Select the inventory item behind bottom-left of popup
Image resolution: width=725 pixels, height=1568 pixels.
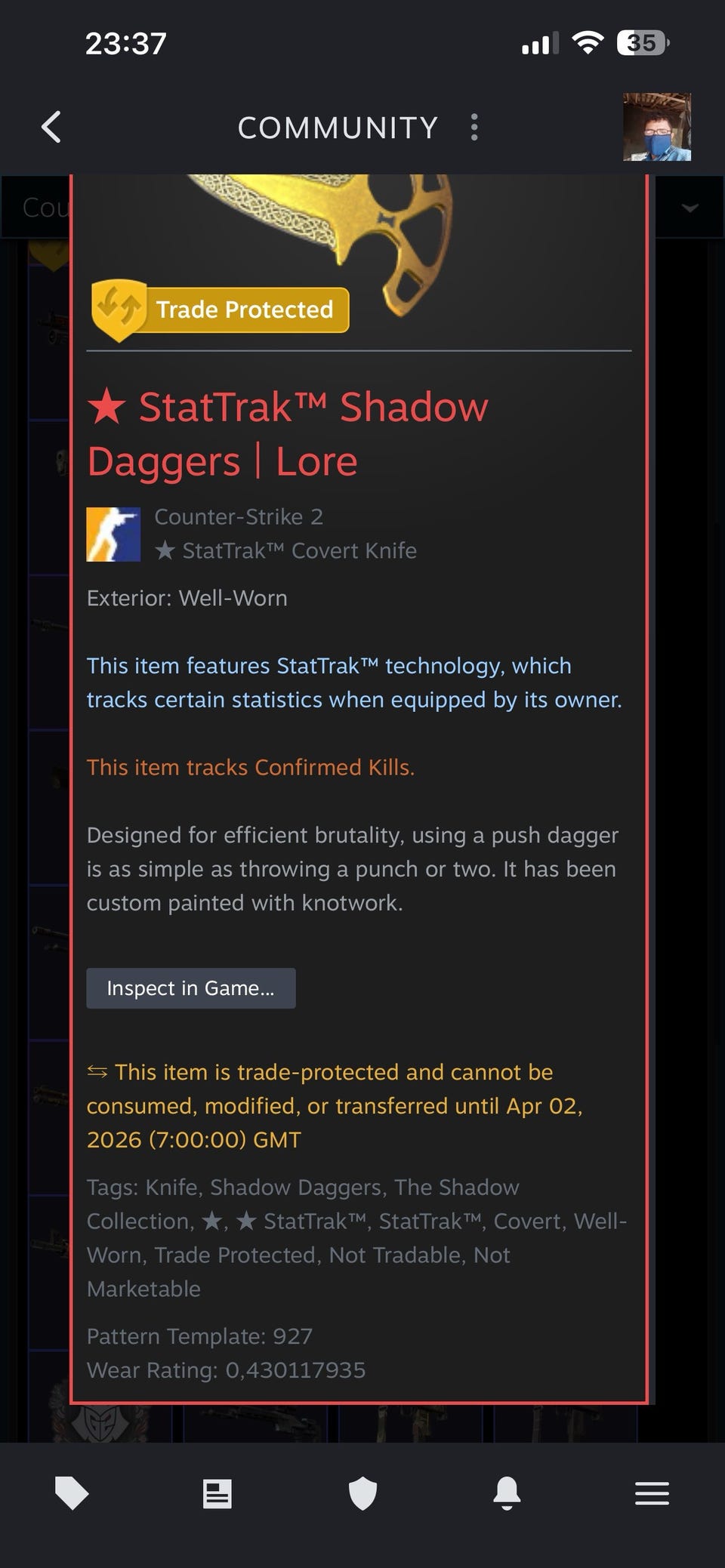(x=106, y=1423)
